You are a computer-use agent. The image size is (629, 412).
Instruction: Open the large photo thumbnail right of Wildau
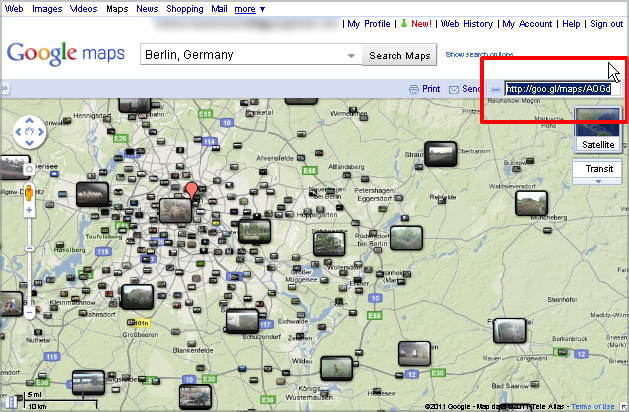[x=337, y=368]
